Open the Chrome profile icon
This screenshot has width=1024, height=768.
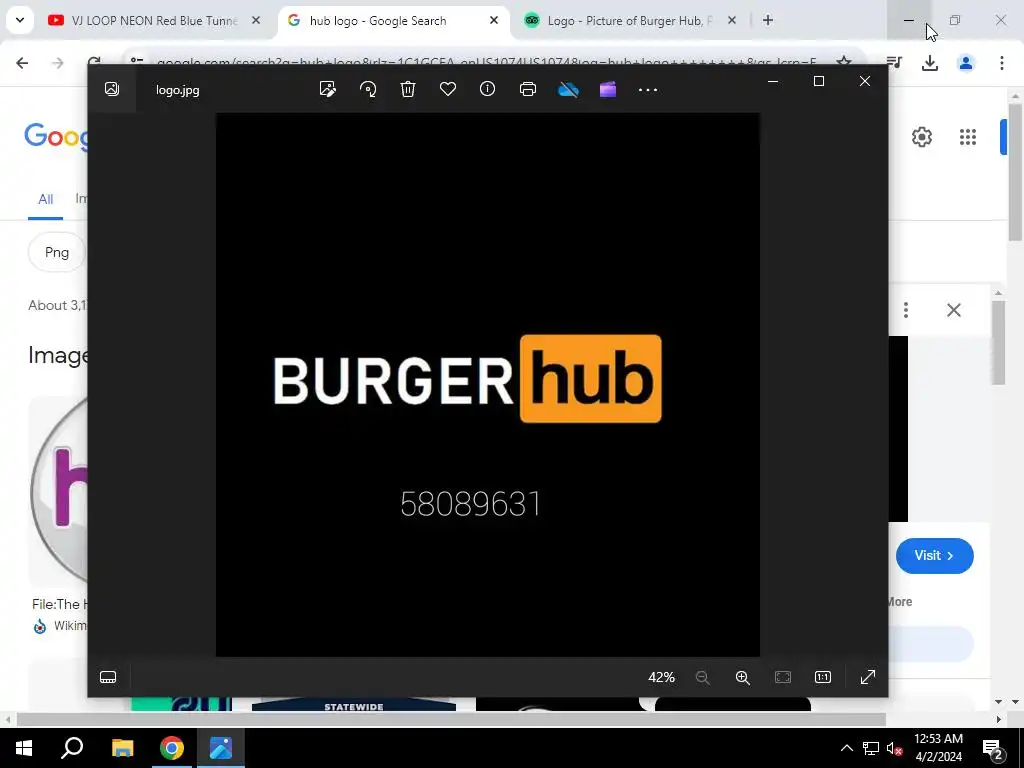click(966, 63)
